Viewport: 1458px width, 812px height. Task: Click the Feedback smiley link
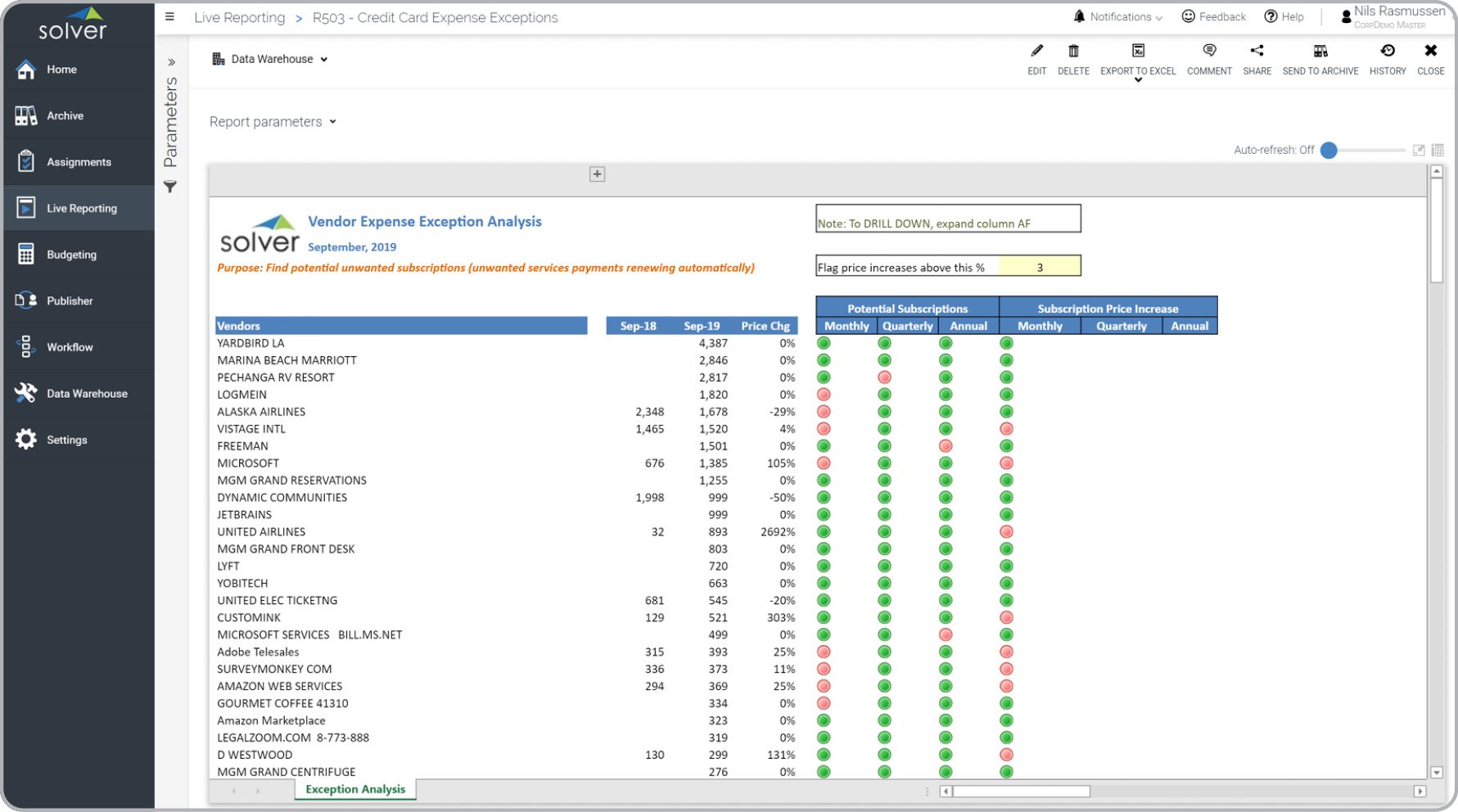(1214, 16)
